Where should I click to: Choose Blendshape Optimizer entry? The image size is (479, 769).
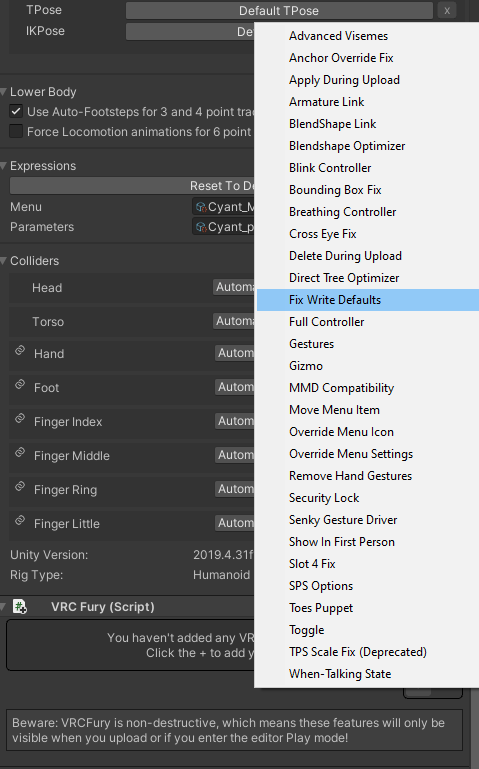368,146
